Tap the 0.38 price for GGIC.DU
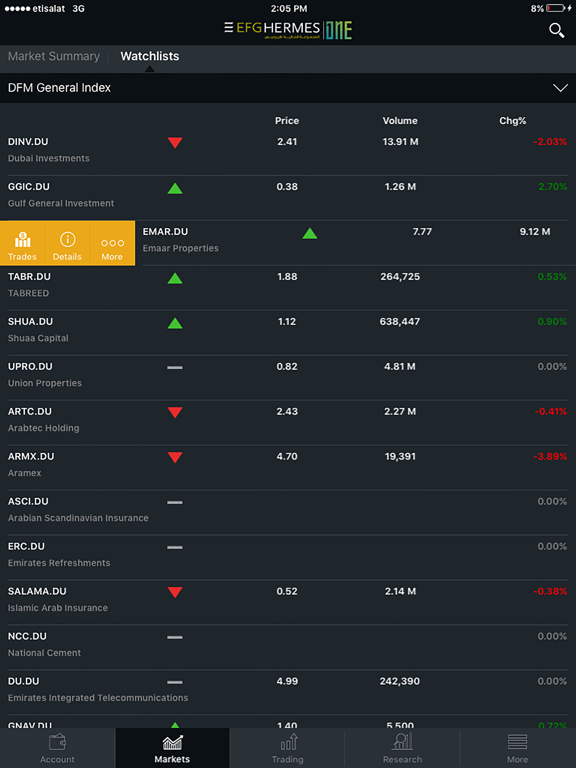This screenshot has width=576, height=768. (x=287, y=187)
